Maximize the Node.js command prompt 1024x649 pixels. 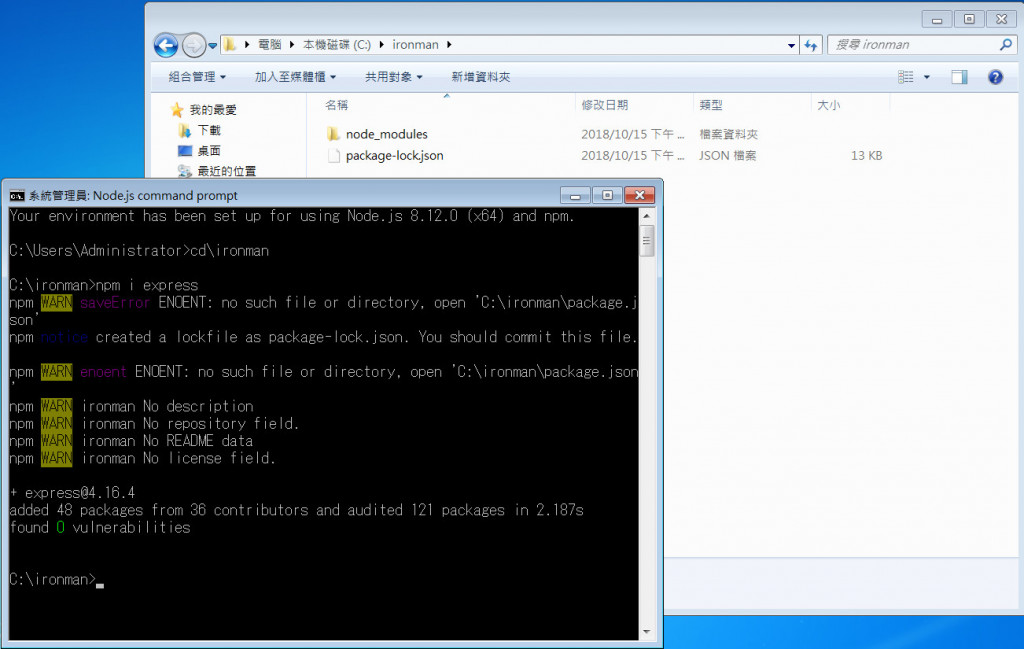(x=607, y=195)
